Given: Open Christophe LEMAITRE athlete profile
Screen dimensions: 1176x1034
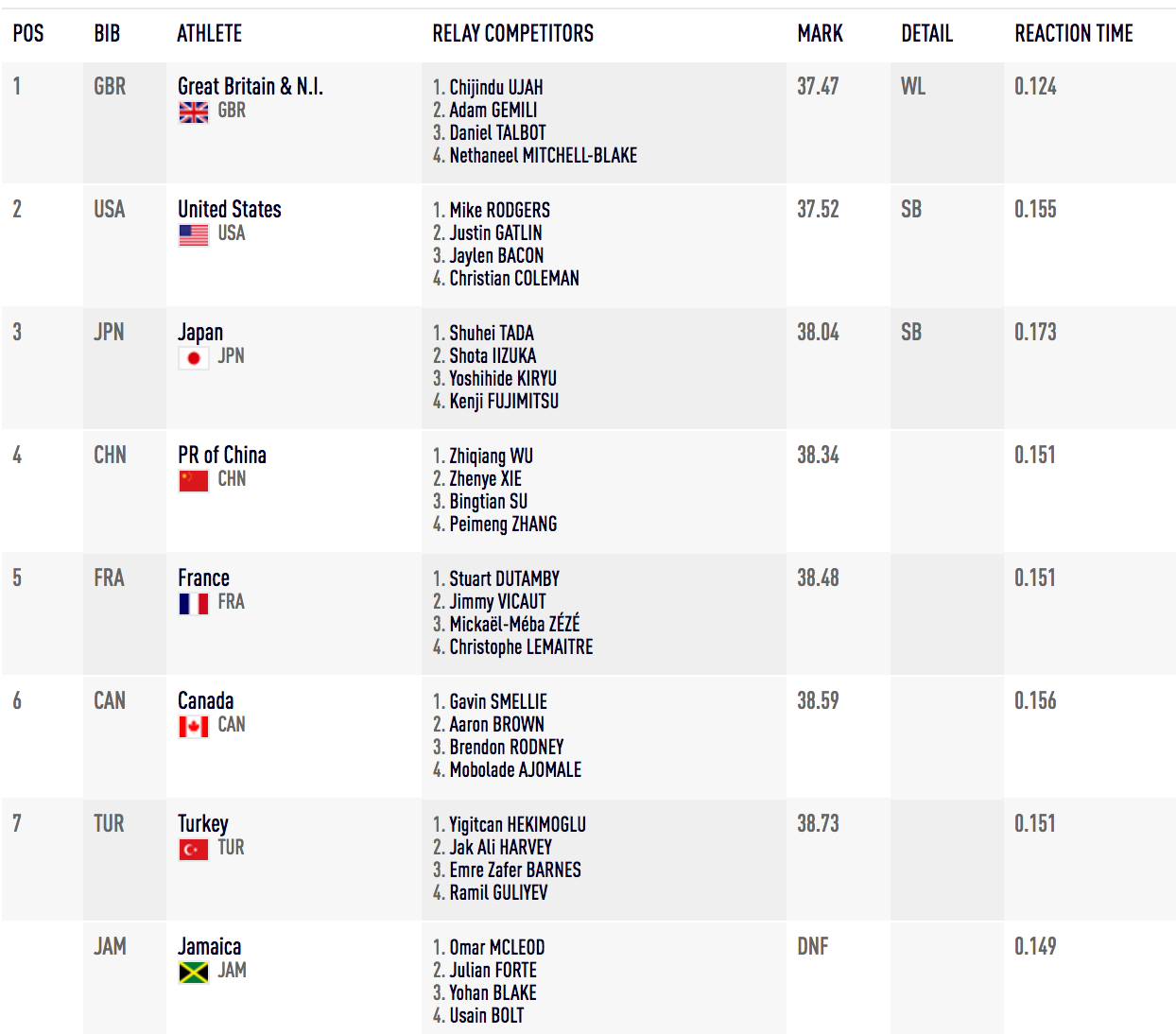Looking at the screenshot, I should point(521,647).
